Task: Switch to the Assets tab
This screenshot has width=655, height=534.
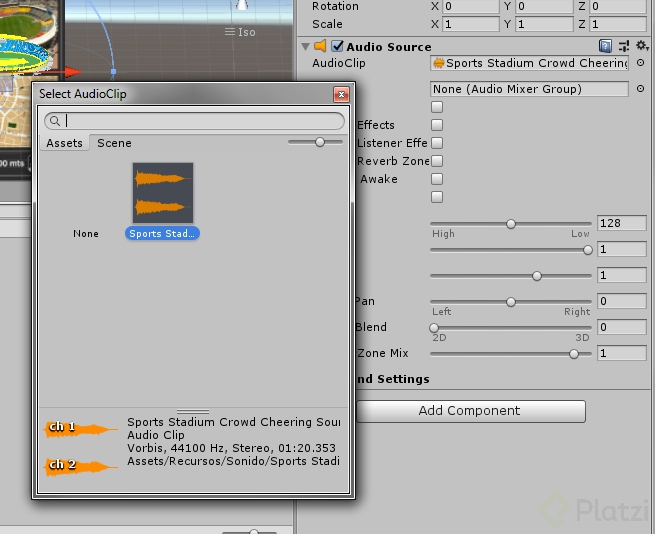Action: point(64,143)
